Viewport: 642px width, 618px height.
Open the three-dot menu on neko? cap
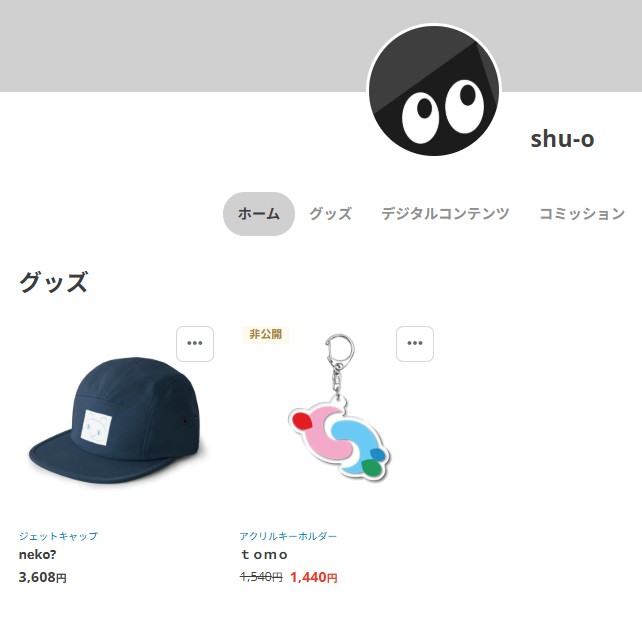click(195, 344)
